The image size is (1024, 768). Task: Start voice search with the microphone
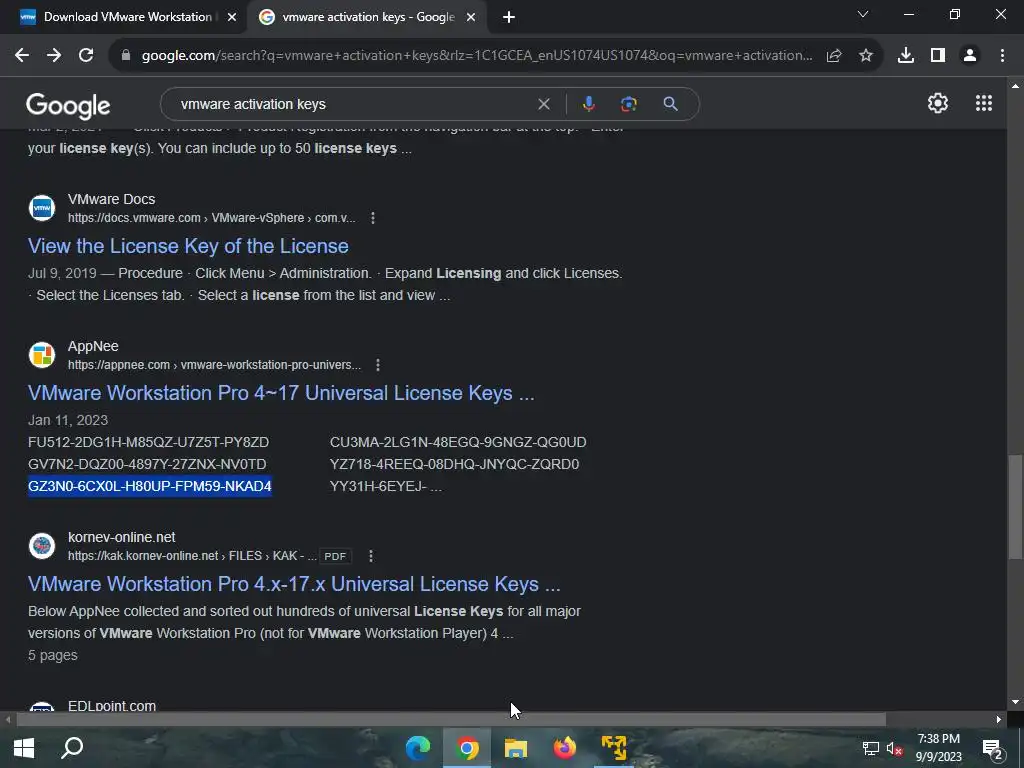click(588, 104)
